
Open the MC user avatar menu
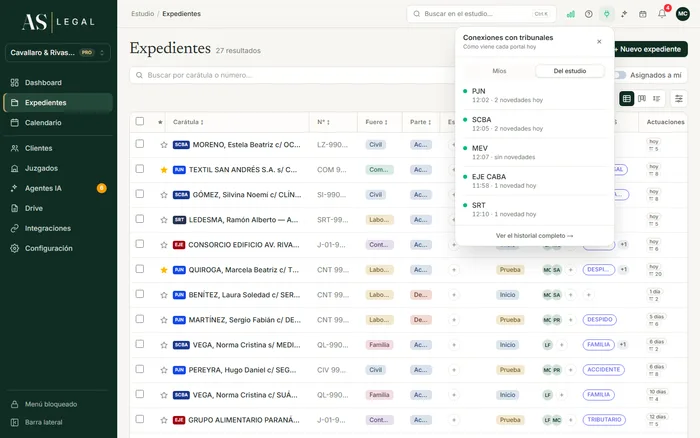pos(683,14)
